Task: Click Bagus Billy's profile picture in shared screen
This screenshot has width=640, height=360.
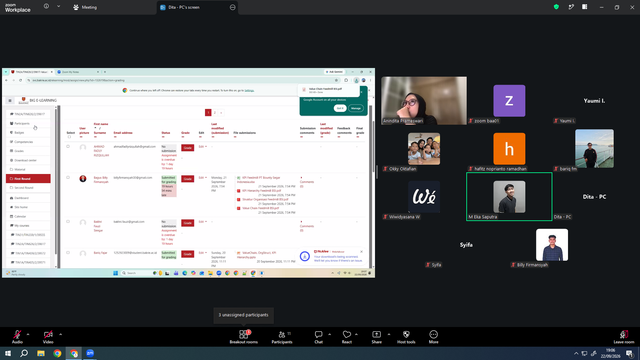Action: click(83, 179)
